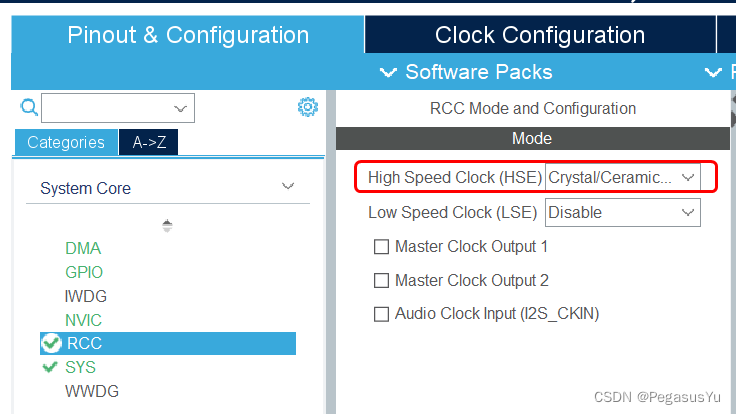
Task: Switch to Clock Configuration tab
Action: pos(540,35)
